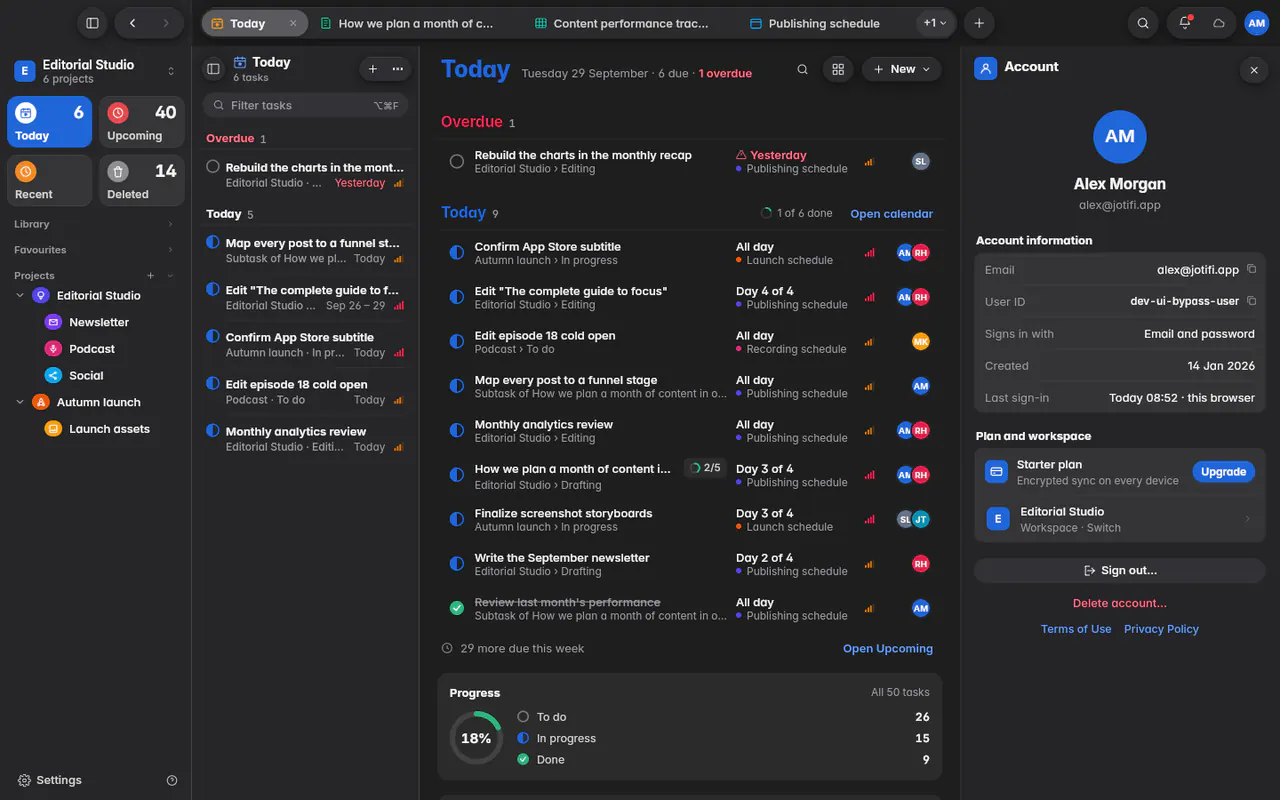Open help icon at sidebar bottom
The width and height of the screenshot is (1280, 800).
pos(172,780)
